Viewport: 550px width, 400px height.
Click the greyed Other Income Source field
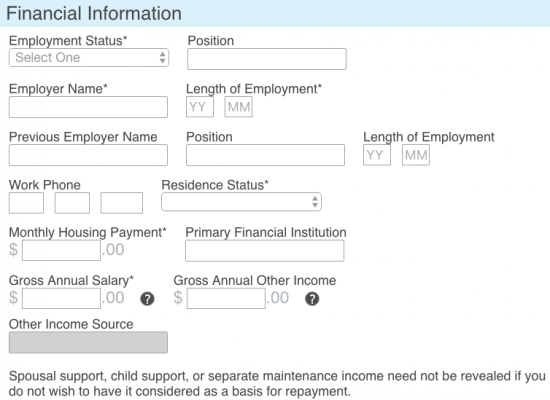(x=88, y=342)
